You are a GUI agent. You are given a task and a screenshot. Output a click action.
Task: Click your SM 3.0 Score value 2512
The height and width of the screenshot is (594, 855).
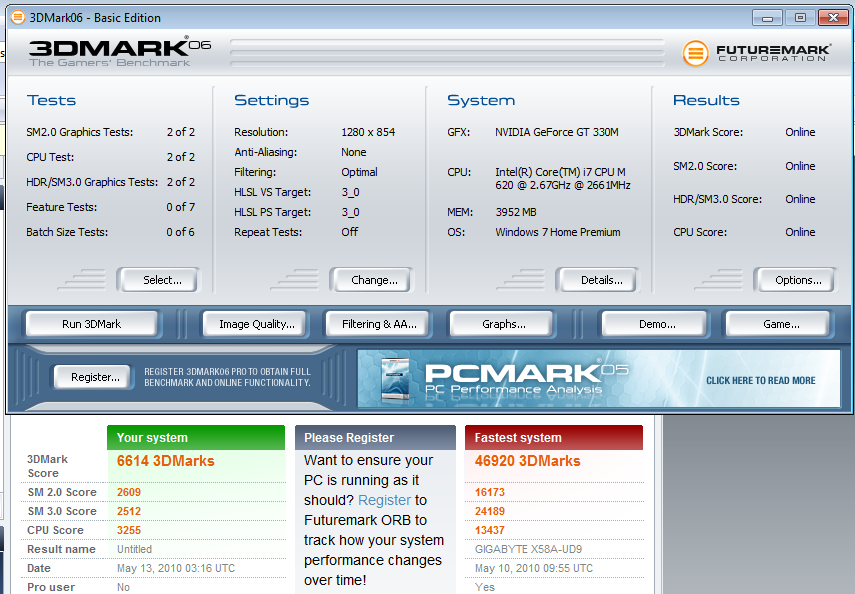point(129,511)
